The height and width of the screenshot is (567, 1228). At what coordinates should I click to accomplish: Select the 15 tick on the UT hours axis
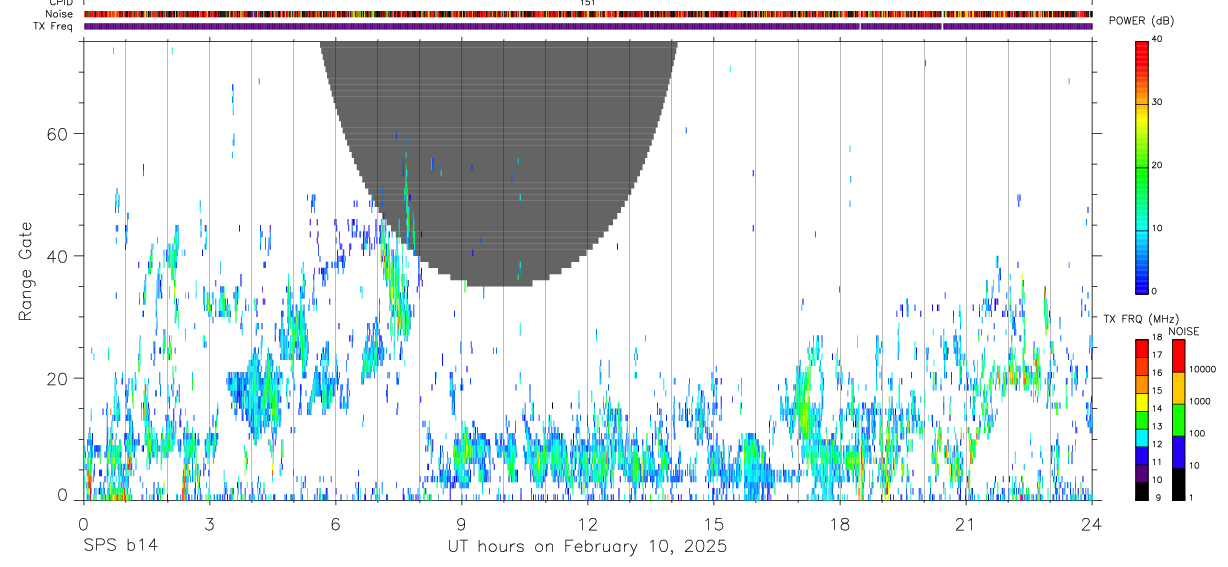click(x=714, y=524)
